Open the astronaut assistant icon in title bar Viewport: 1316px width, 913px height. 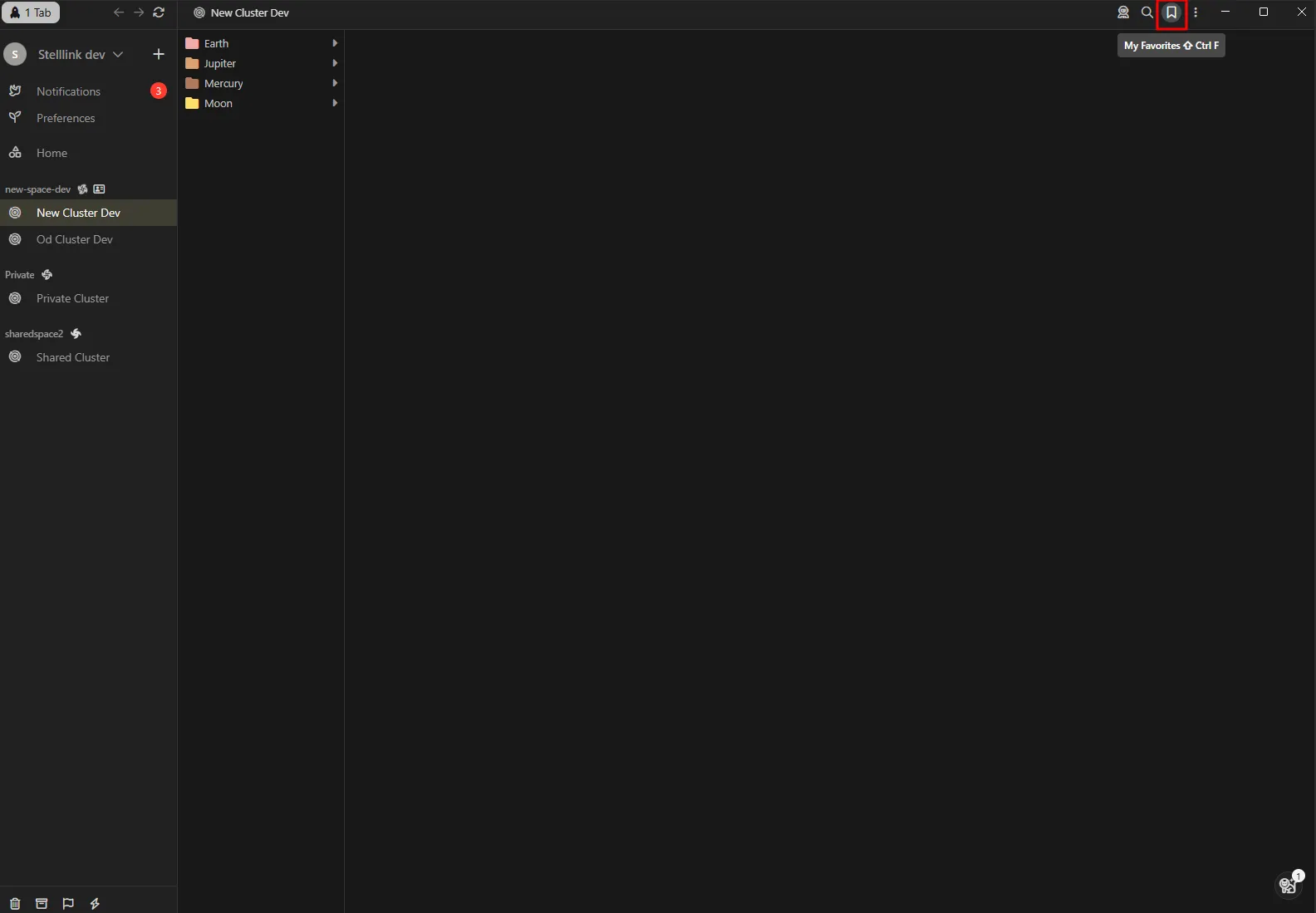click(1123, 12)
